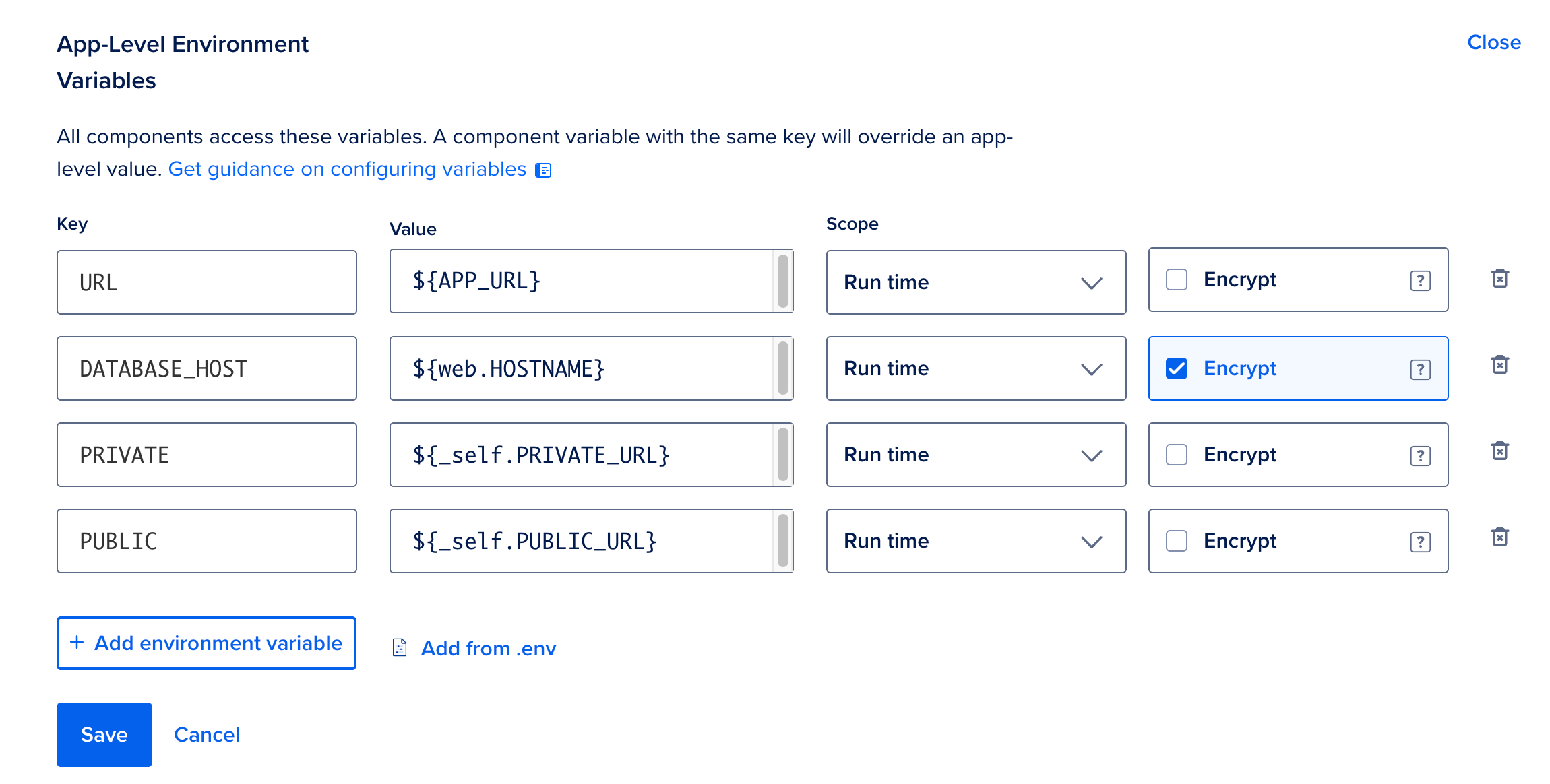1550x784 pixels.
Task: Delete the URL environment variable row
Action: 1501,278
